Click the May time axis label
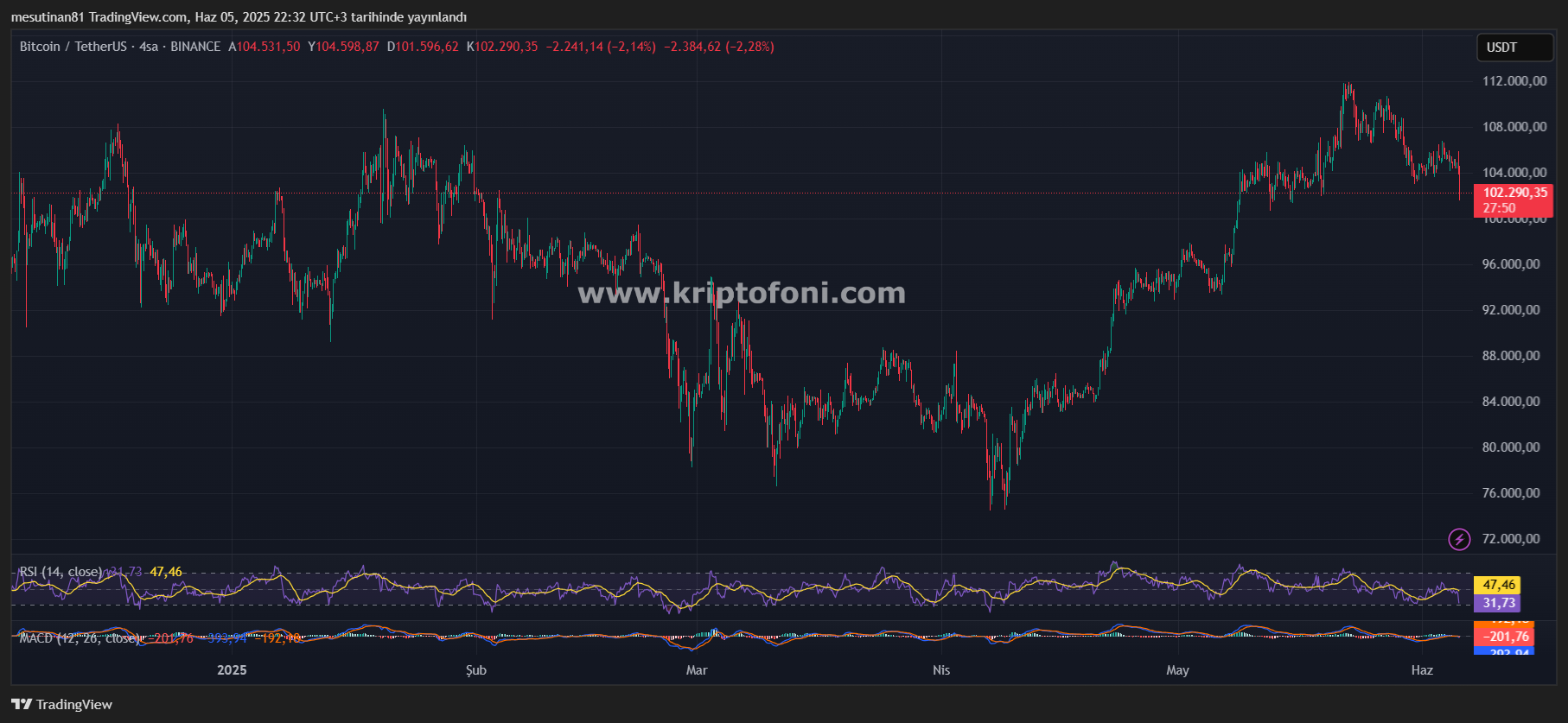This screenshot has height=723, width=1568. point(1177,670)
